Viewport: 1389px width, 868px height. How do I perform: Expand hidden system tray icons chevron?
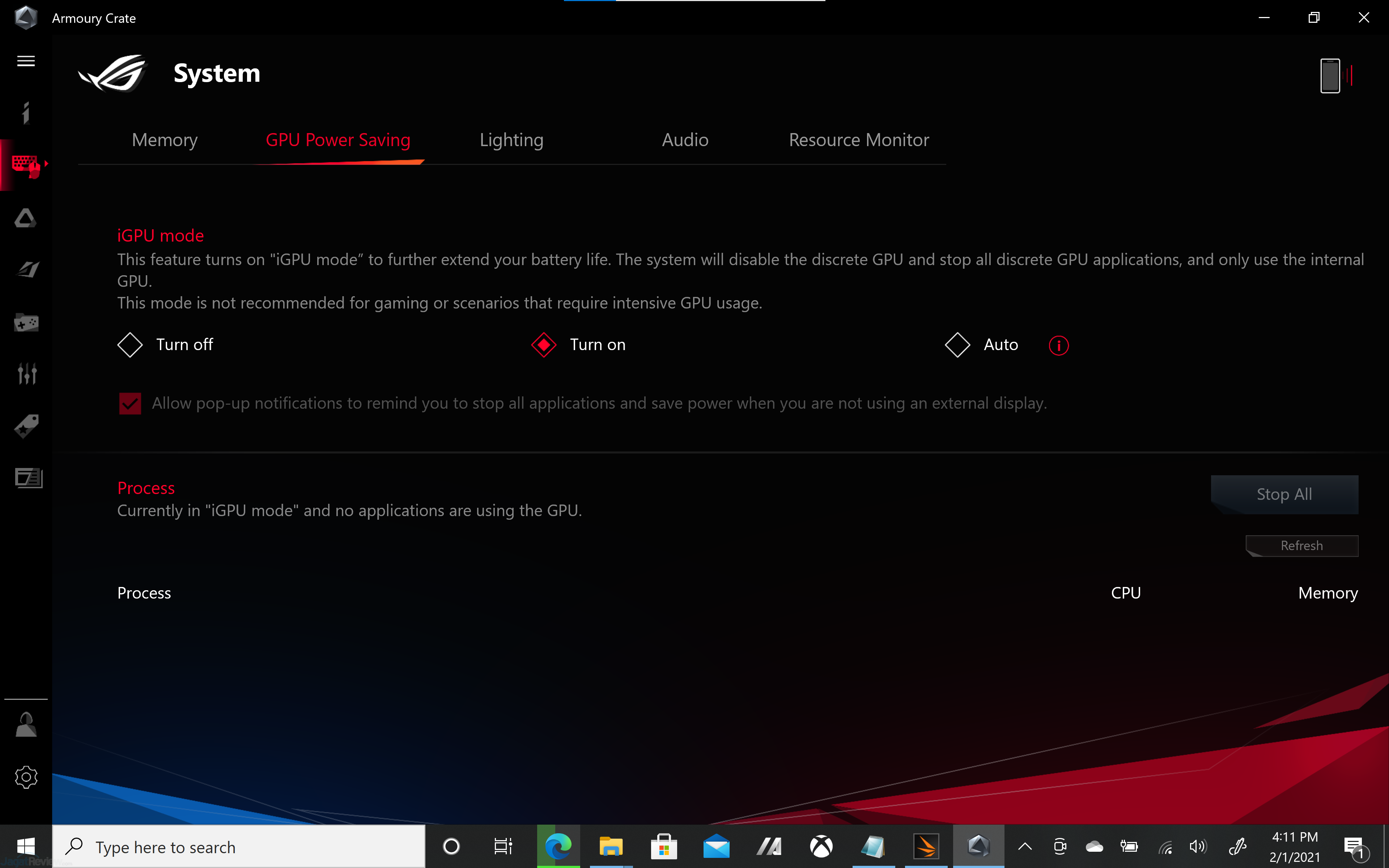point(1024,846)
